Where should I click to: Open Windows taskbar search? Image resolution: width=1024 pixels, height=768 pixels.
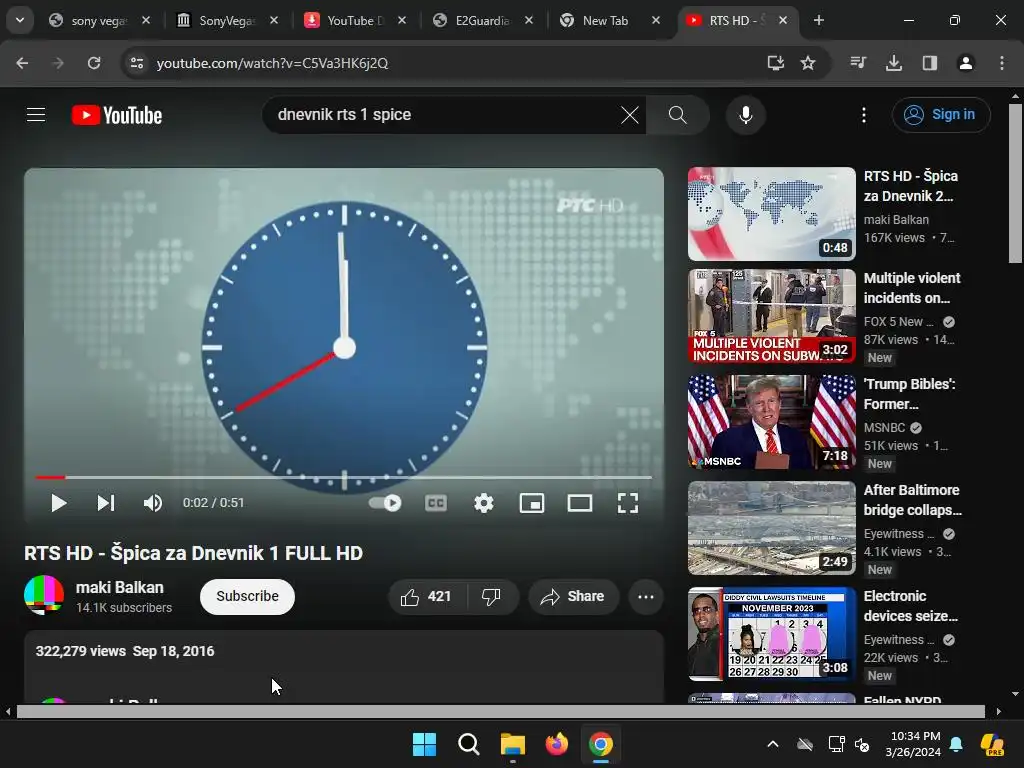468,744
